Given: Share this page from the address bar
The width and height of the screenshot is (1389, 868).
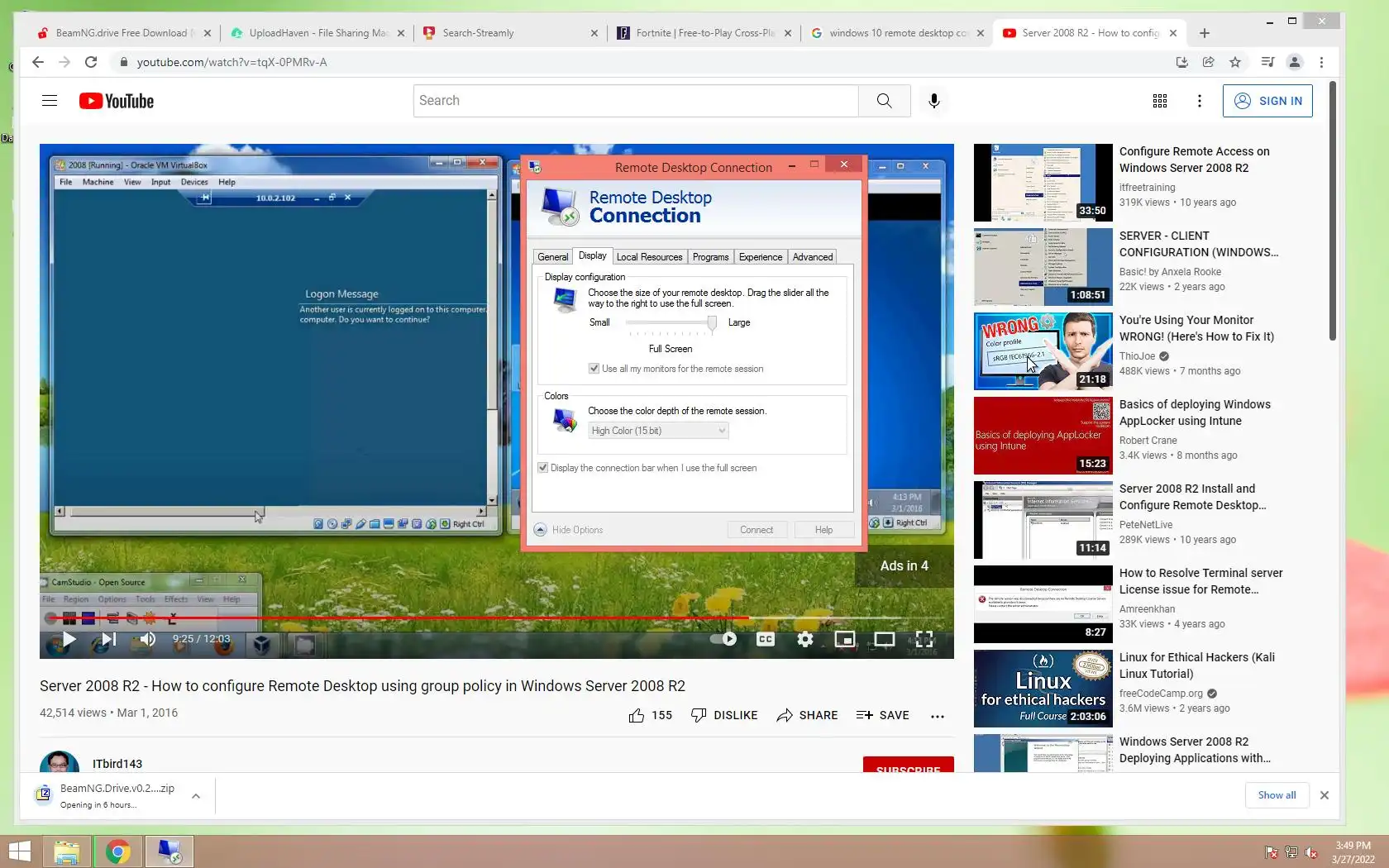Looking at the screenshot, I should (1209, 62).
